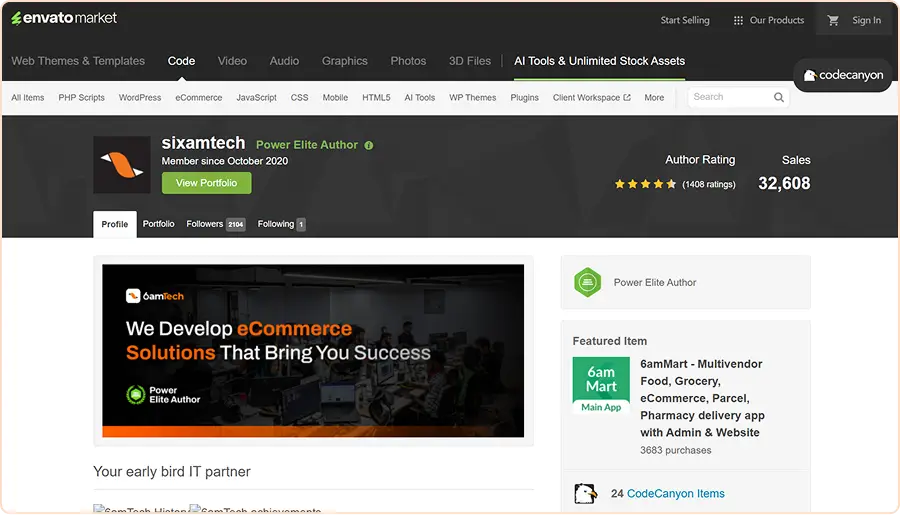Click the author rating stars

pos(645,184)
